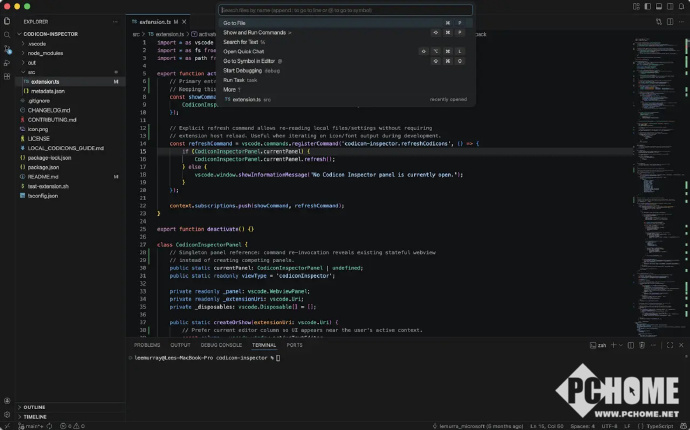690x430 pixels.
Task: Toggle the primary side bar layout button
Action: point(646,8)
